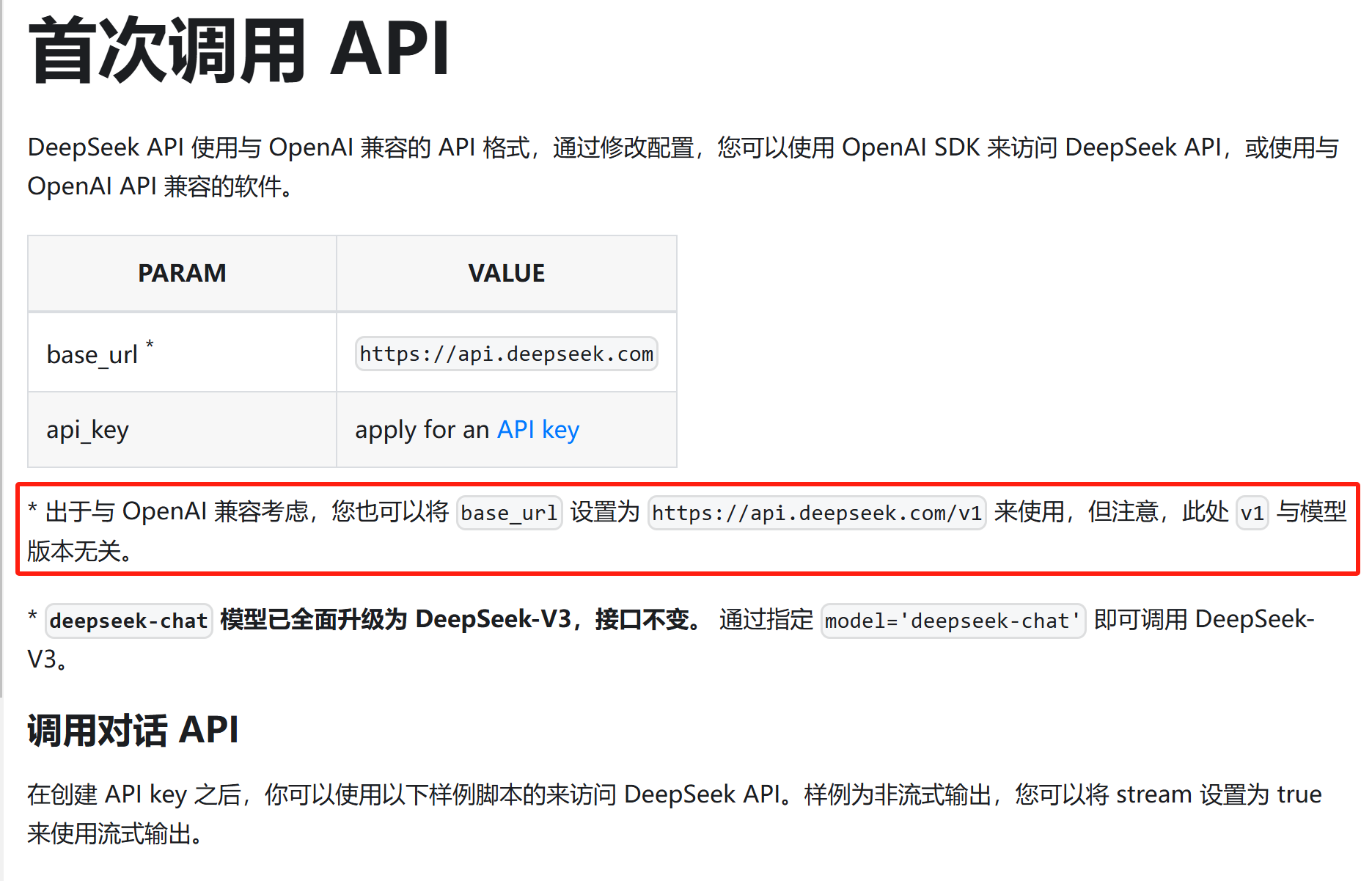Select the "PARAM" table header
The image size is (1372, 881).
[x=182, y=274]
